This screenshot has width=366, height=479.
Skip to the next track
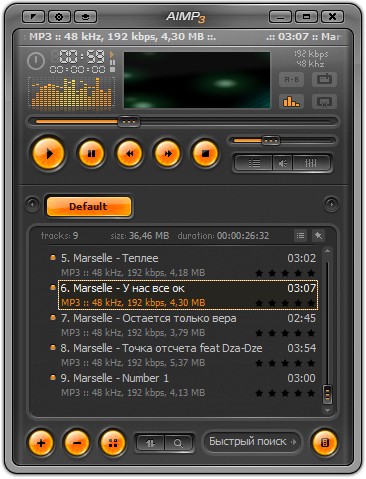pos(167,153)
